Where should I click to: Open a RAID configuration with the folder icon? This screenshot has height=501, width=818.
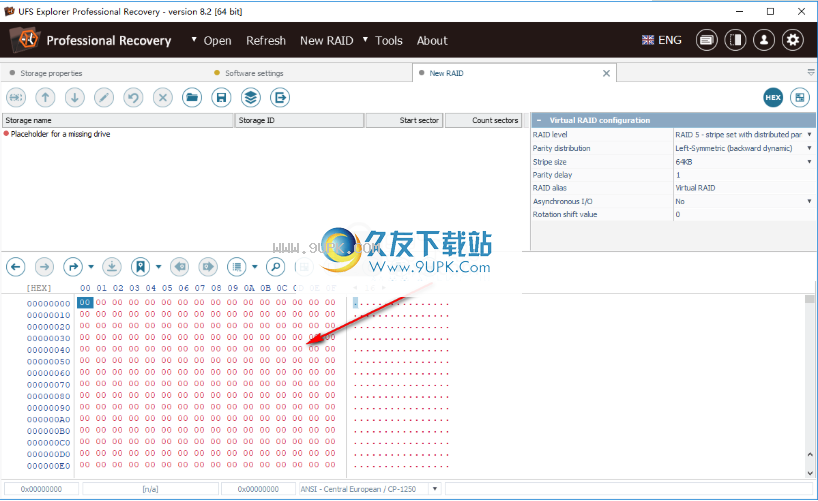pyautogui.click(x=192, y=98)
